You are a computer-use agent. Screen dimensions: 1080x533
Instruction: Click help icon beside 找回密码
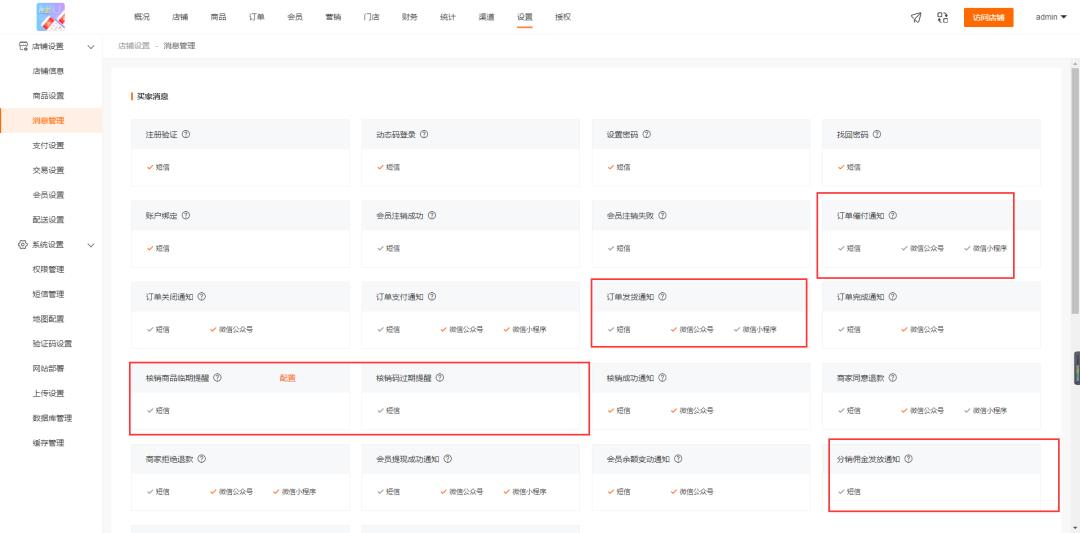877,134
